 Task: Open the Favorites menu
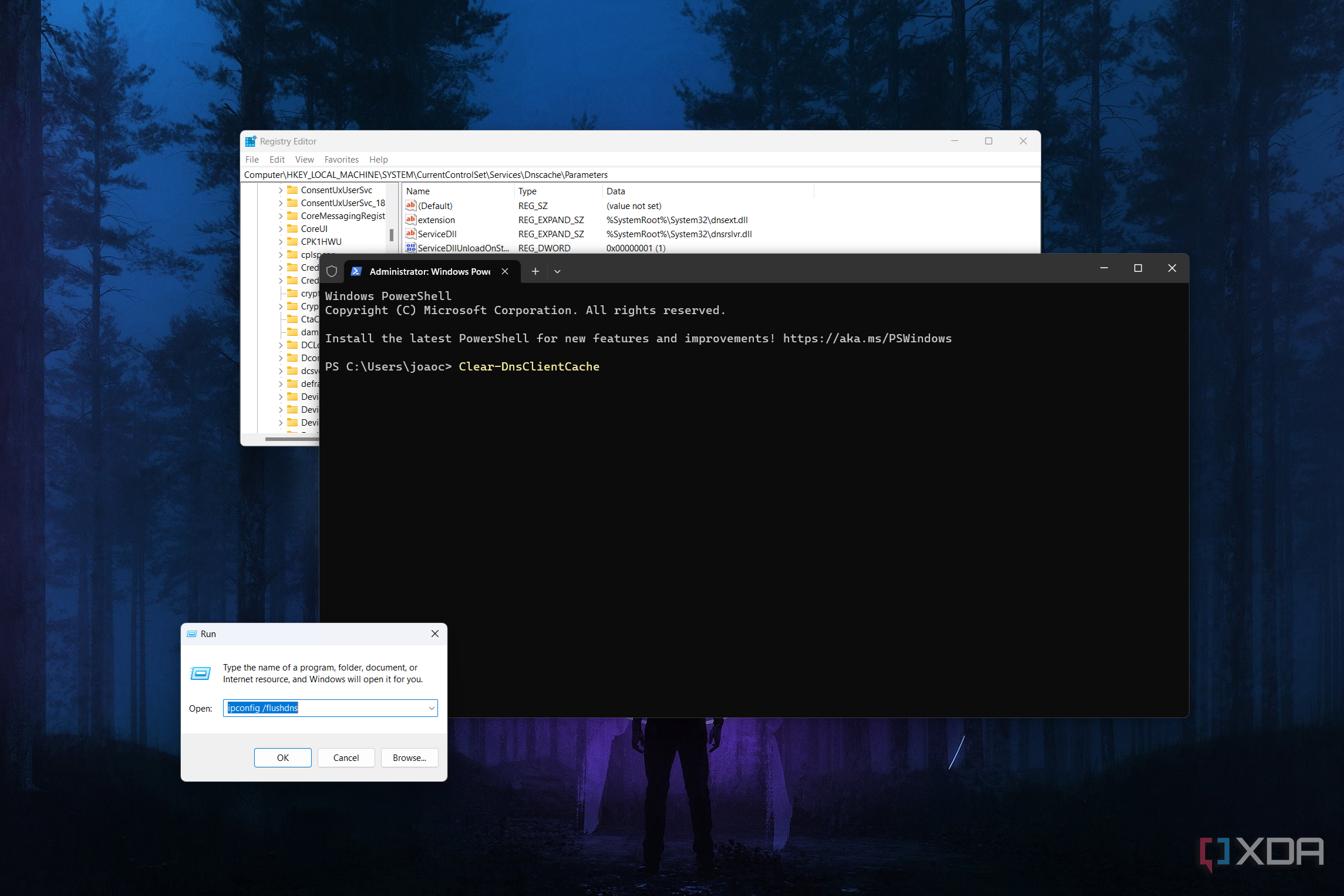(x=341, y=160)
